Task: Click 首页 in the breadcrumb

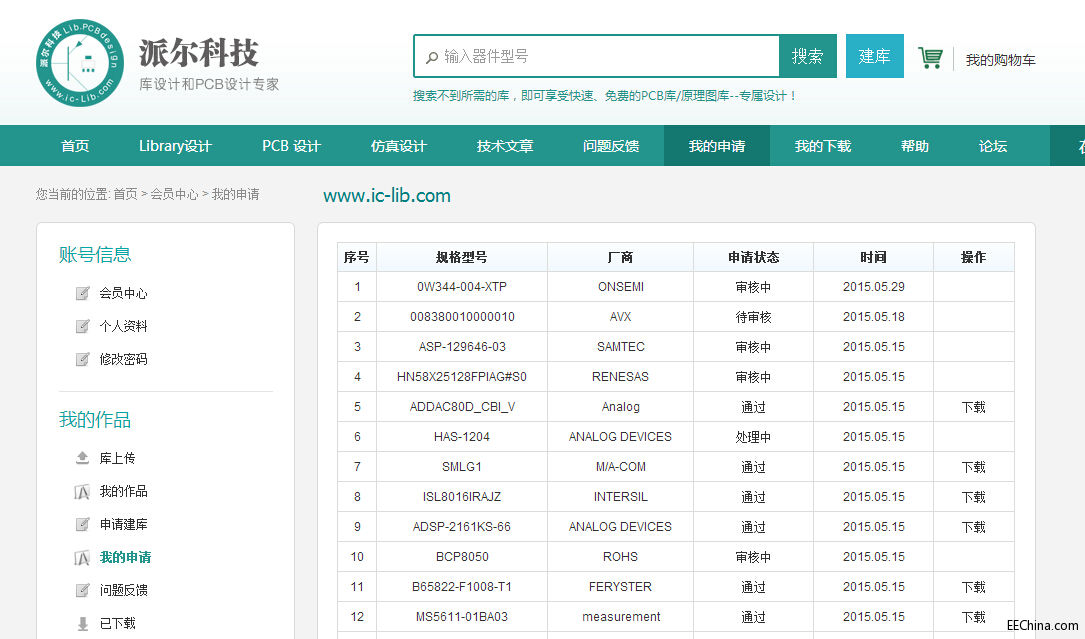Action: coord(125,195)
